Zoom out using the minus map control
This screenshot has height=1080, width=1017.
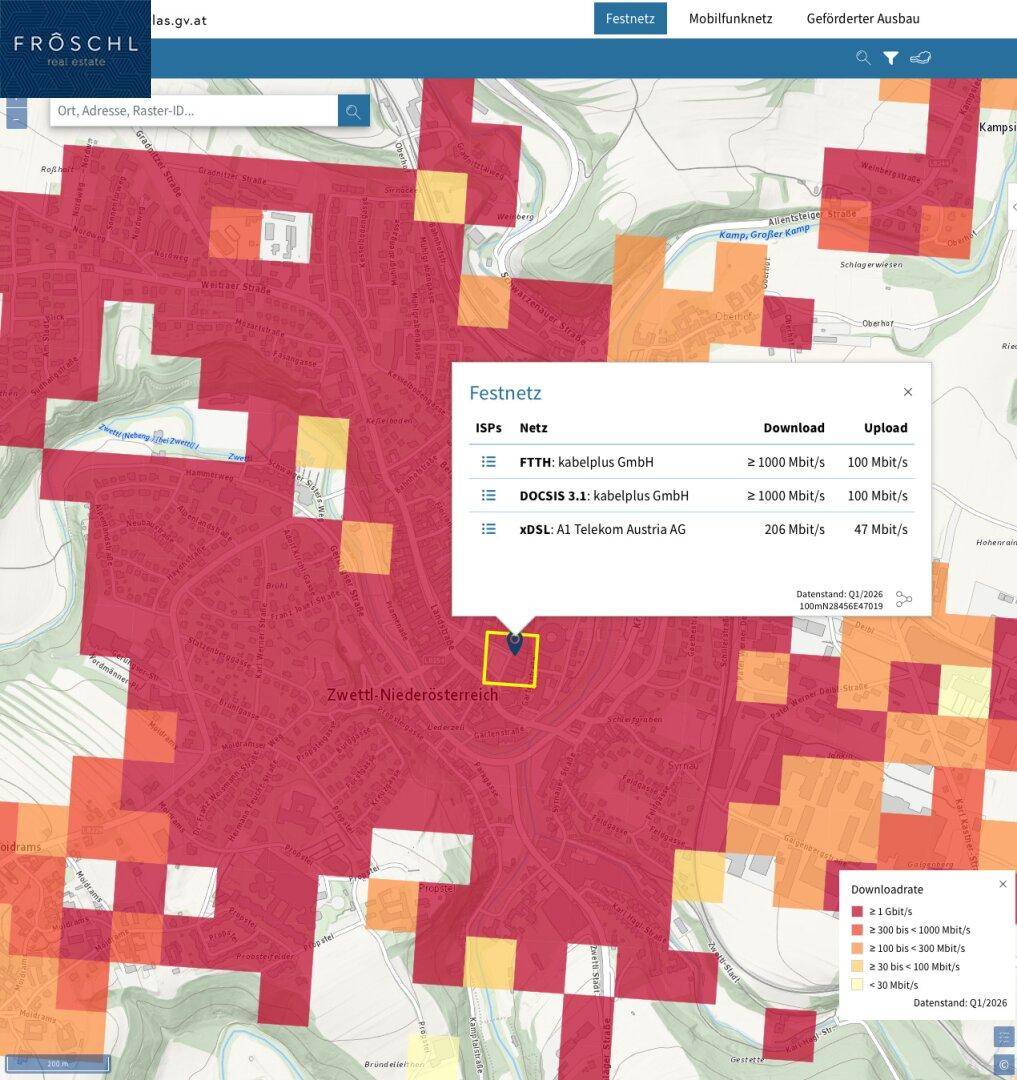click(17, 119)
